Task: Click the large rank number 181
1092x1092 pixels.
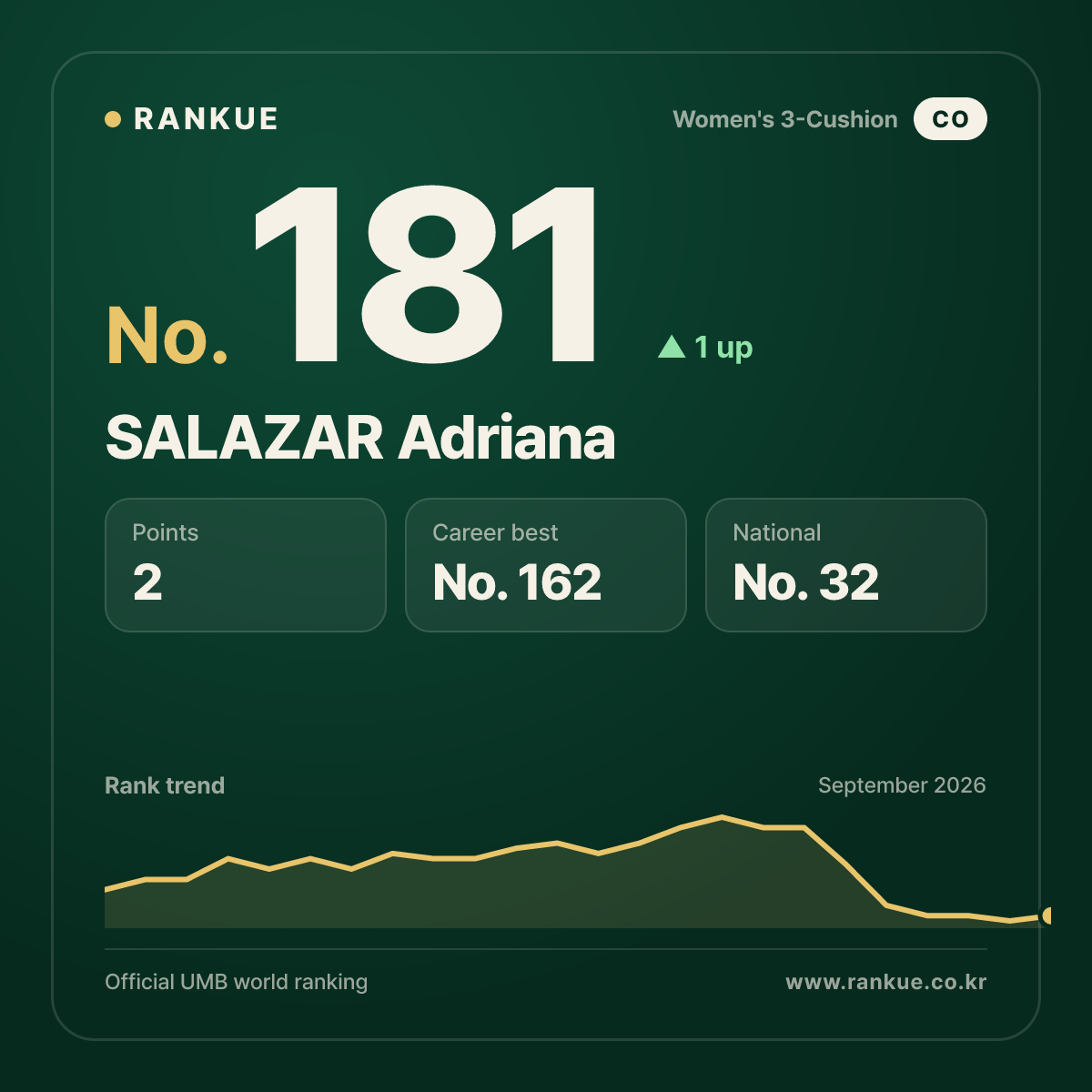Action: [426, 274]
